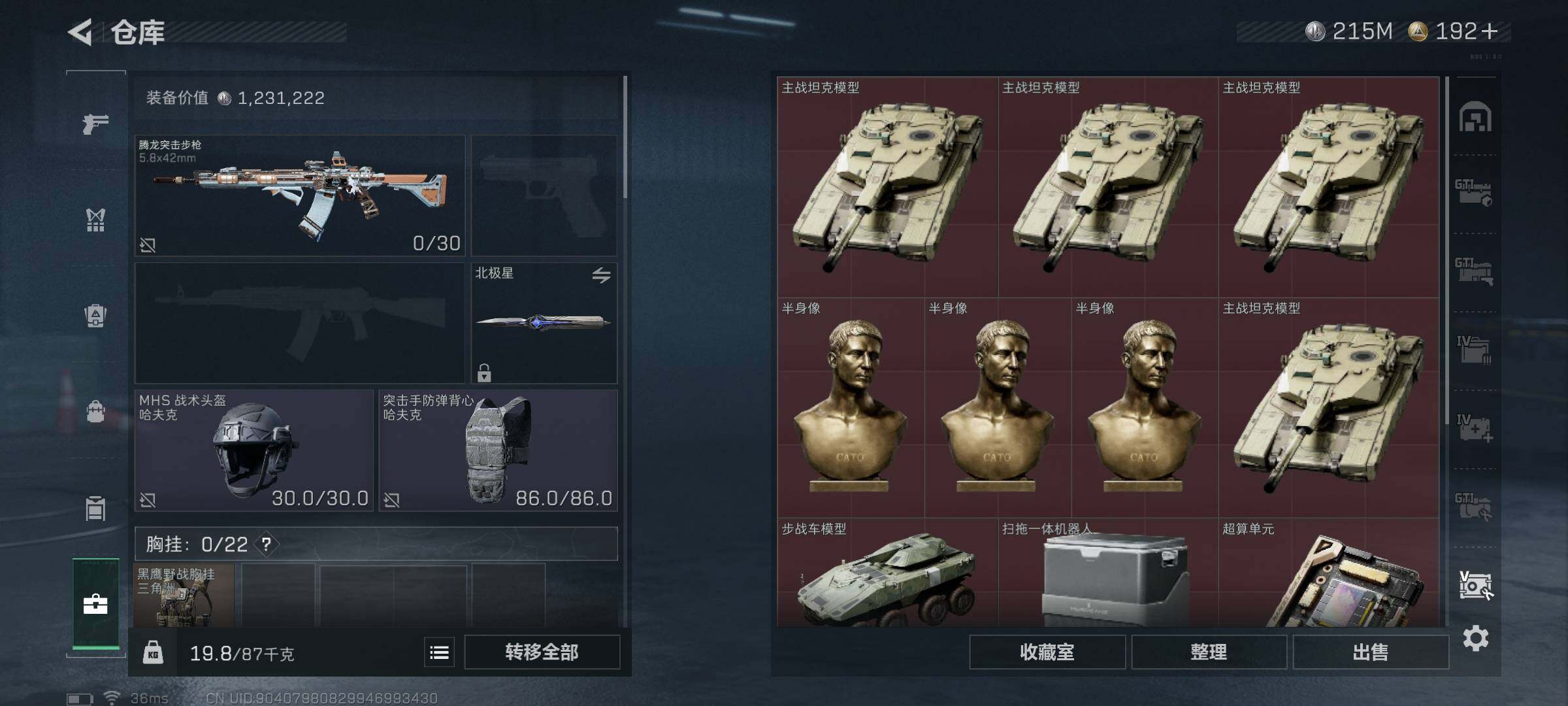Click the warehouse vertical scrollbar
The width and height of the screenshot is (1568, 706).
tap(1447, 242)
